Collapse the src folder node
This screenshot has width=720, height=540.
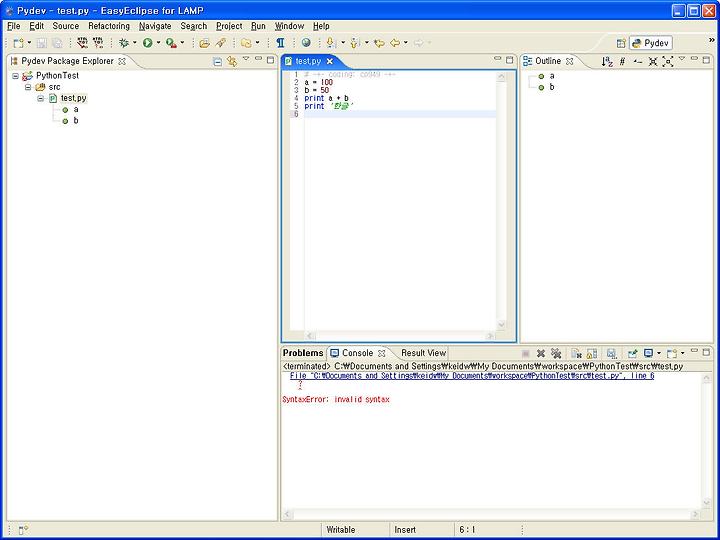pyautogui.click(x=28, y=87)
